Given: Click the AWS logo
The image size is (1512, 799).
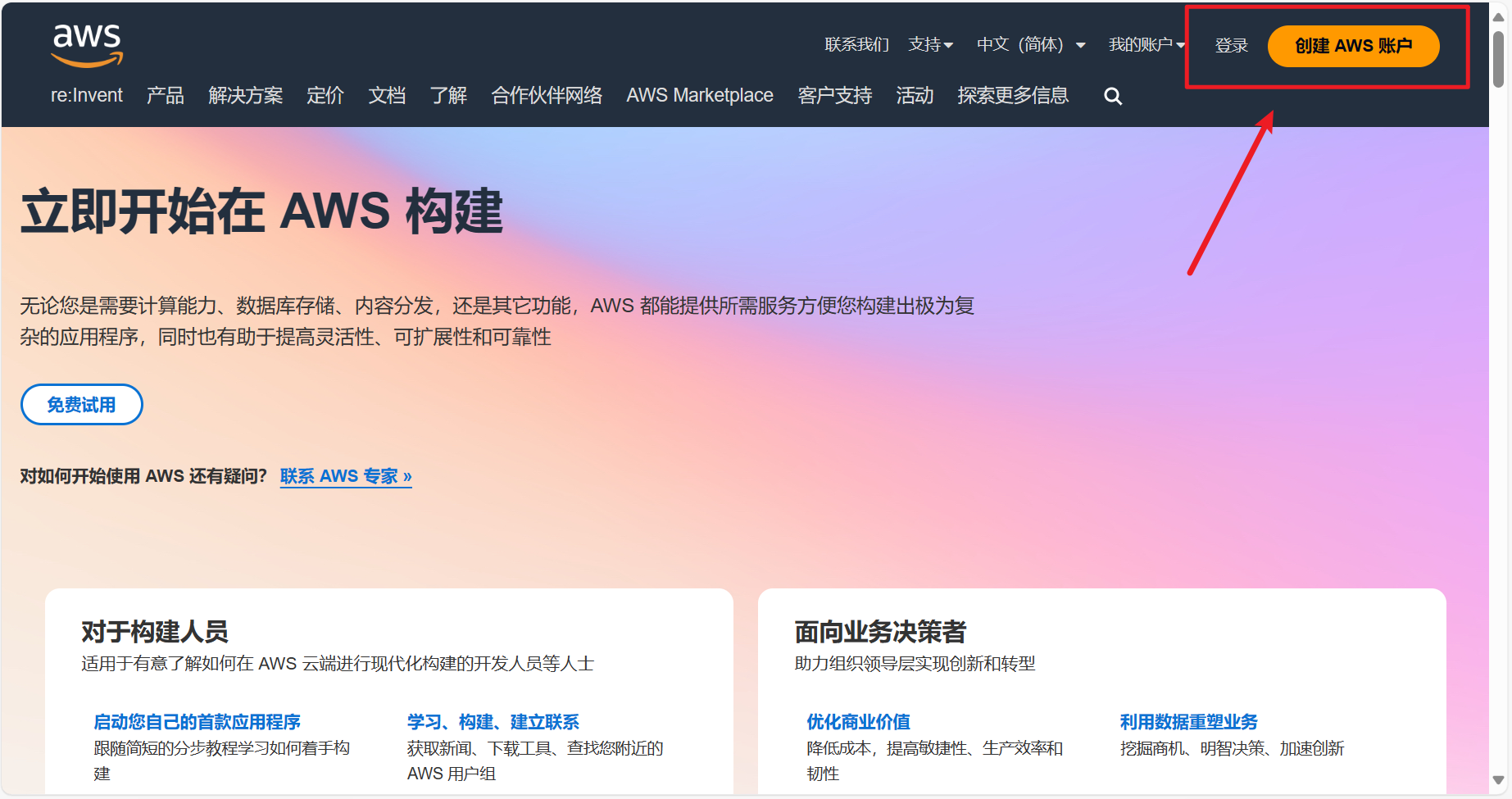Looking at the screenshot, I should click(87, 45).
